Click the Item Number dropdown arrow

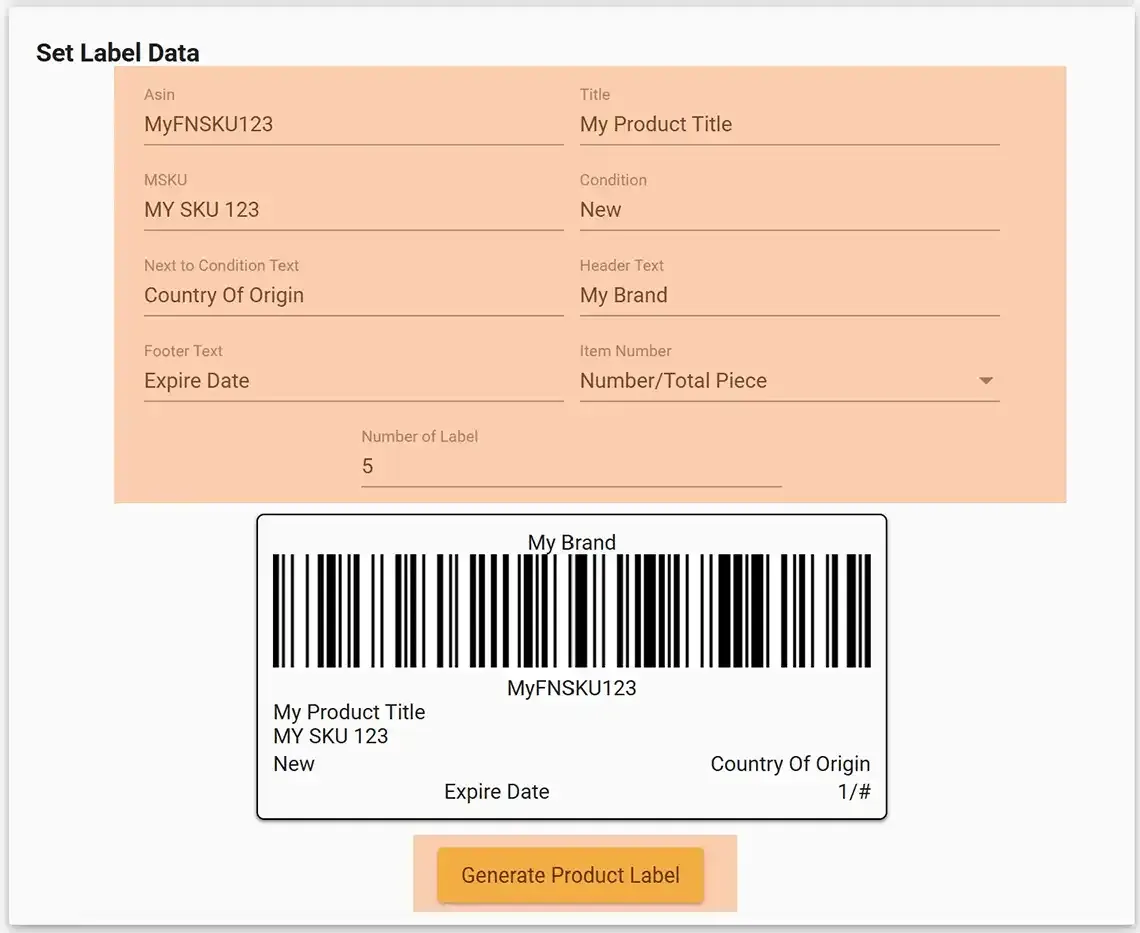(985, 381)
